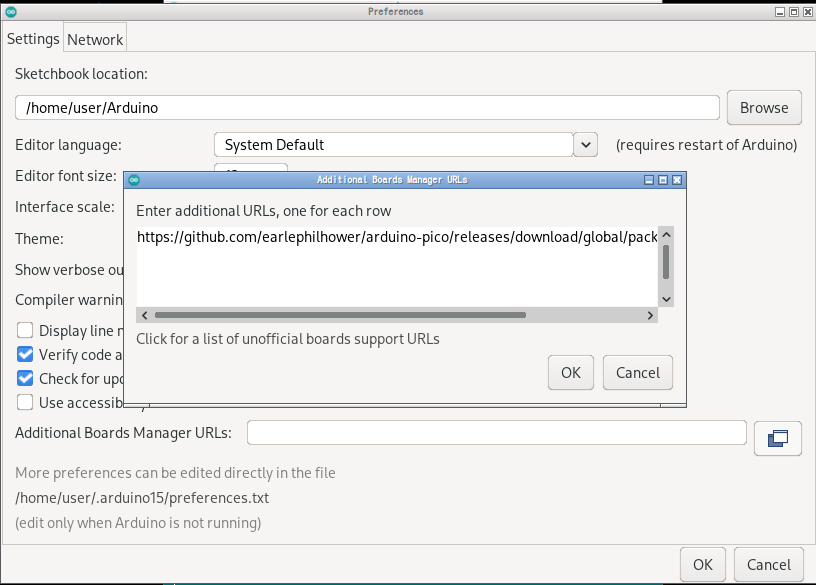Click the 'Theme:' label
Viewport: 816px width, 585px height.
tap(40, 239)
